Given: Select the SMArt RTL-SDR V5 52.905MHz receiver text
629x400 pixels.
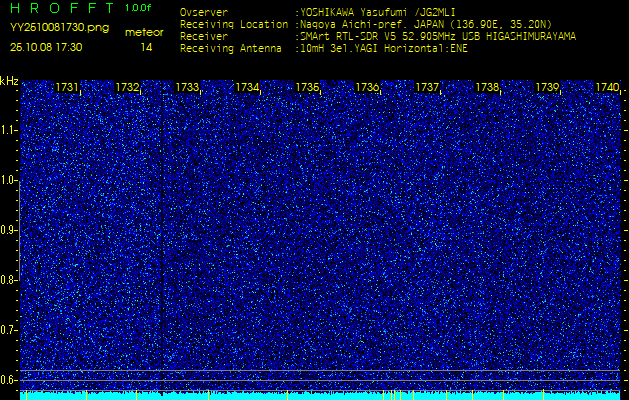Looking at the screenshot, I should [438, 37].
